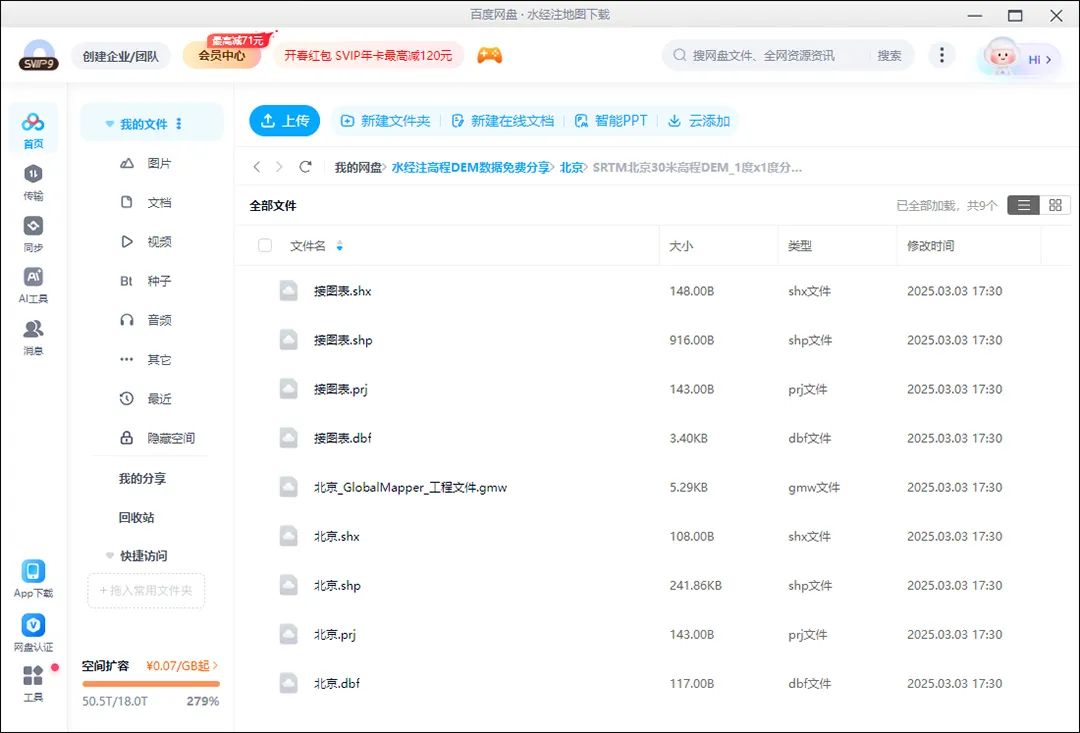Open the 视频 videos category
This screenshot has width=1080, height=733.
point(146,242)
